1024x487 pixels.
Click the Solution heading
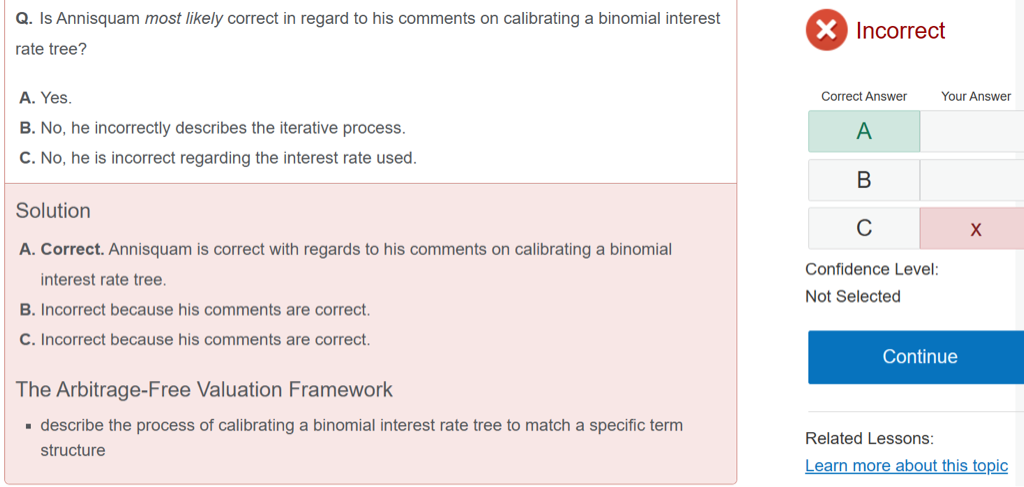(x=53, y=211)
